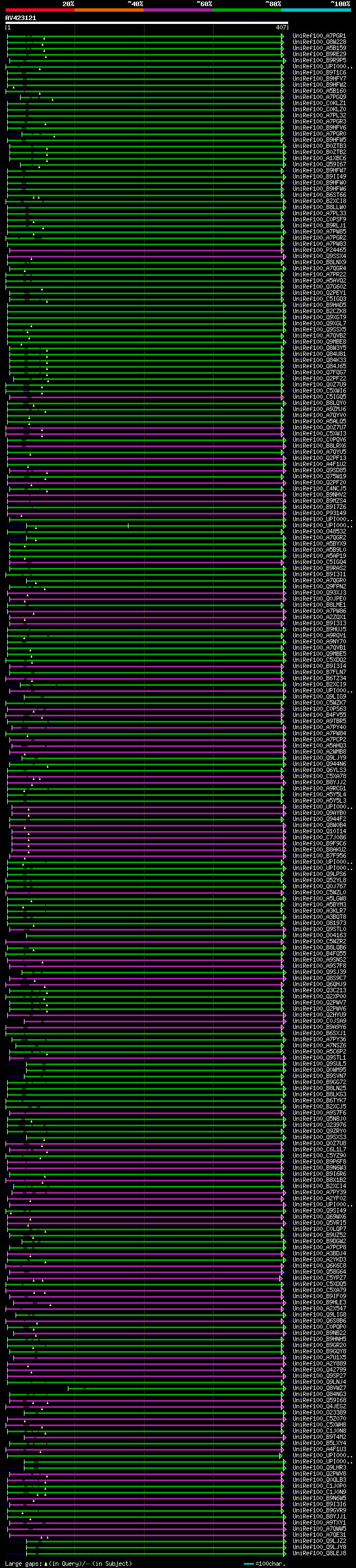This screenshot has height=1568, width=356.
Task: Select the UniRef100_A1XBC6 label
Action: (319, 159)
